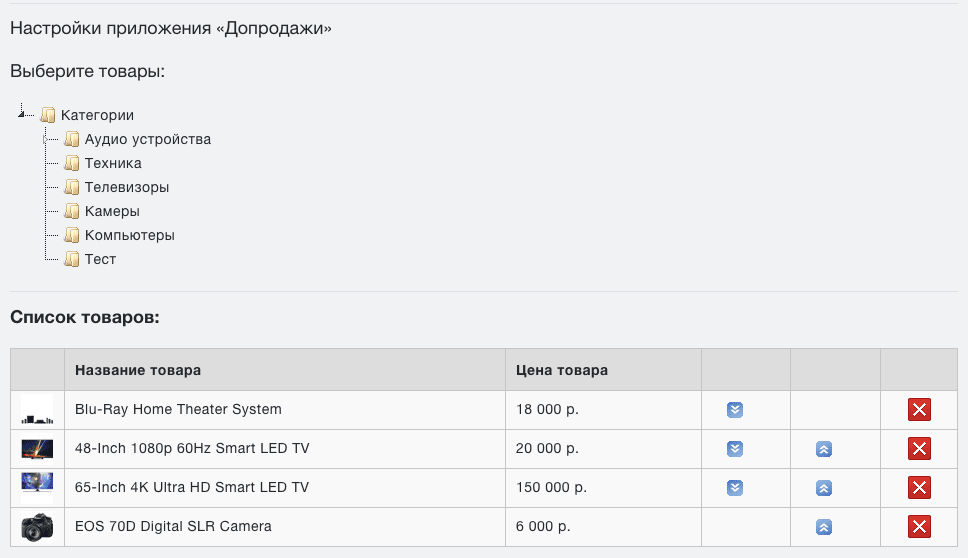Open the Телевизоры category
This screenshot has height=558, width=968.
click(x=127, y=187)
